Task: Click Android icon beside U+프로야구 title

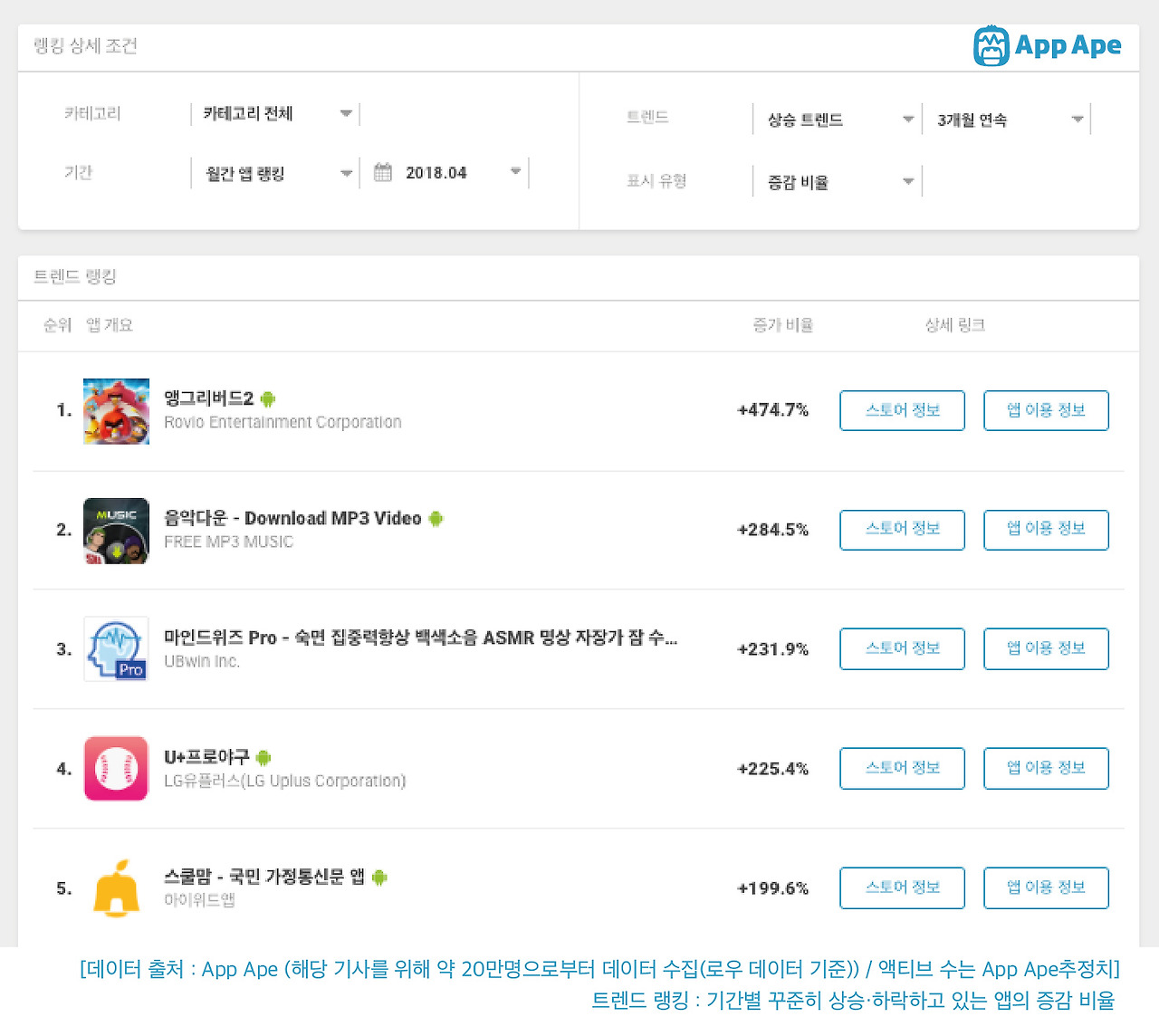Action: click(x=263, y=757)
